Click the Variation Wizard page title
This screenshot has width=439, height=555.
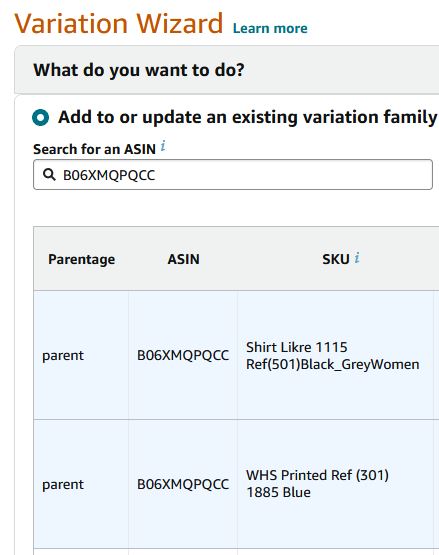pos(119,23)
